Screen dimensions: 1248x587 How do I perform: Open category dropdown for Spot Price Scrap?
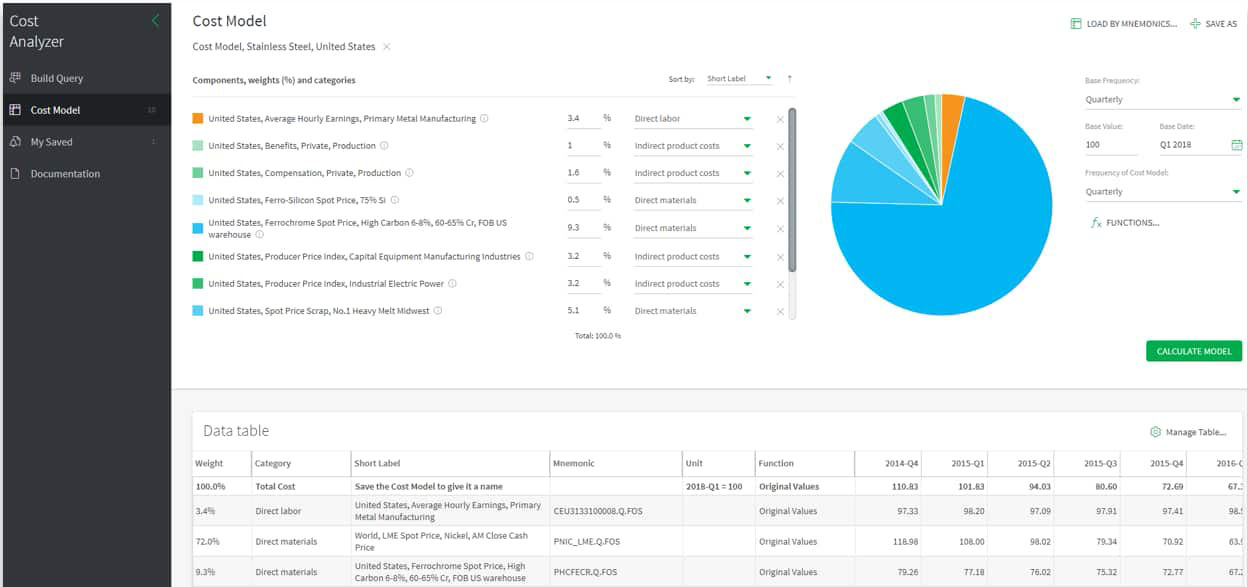pyautogui.click(x=693, y=311)
